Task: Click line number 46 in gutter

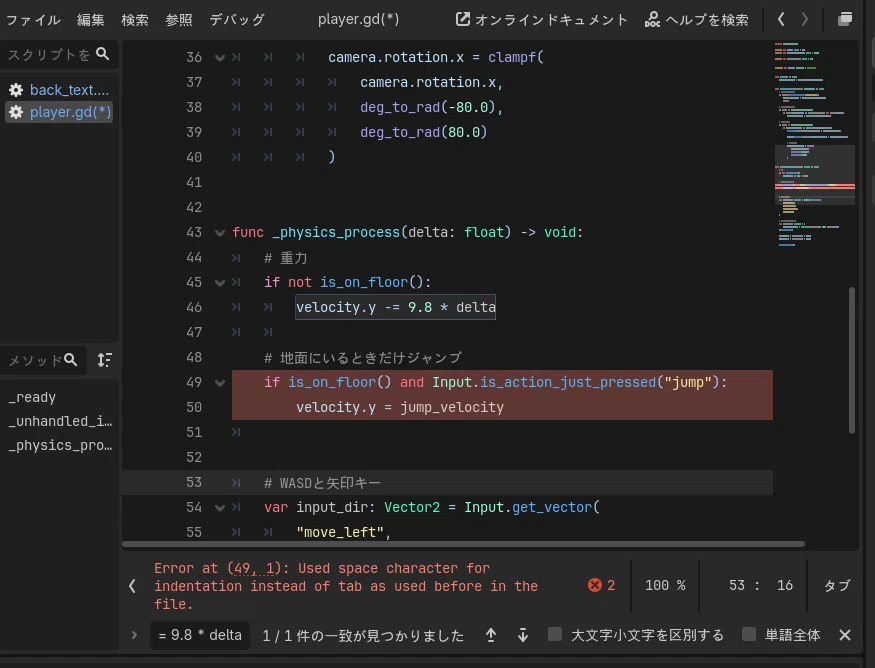Action: tap(194, 307)
